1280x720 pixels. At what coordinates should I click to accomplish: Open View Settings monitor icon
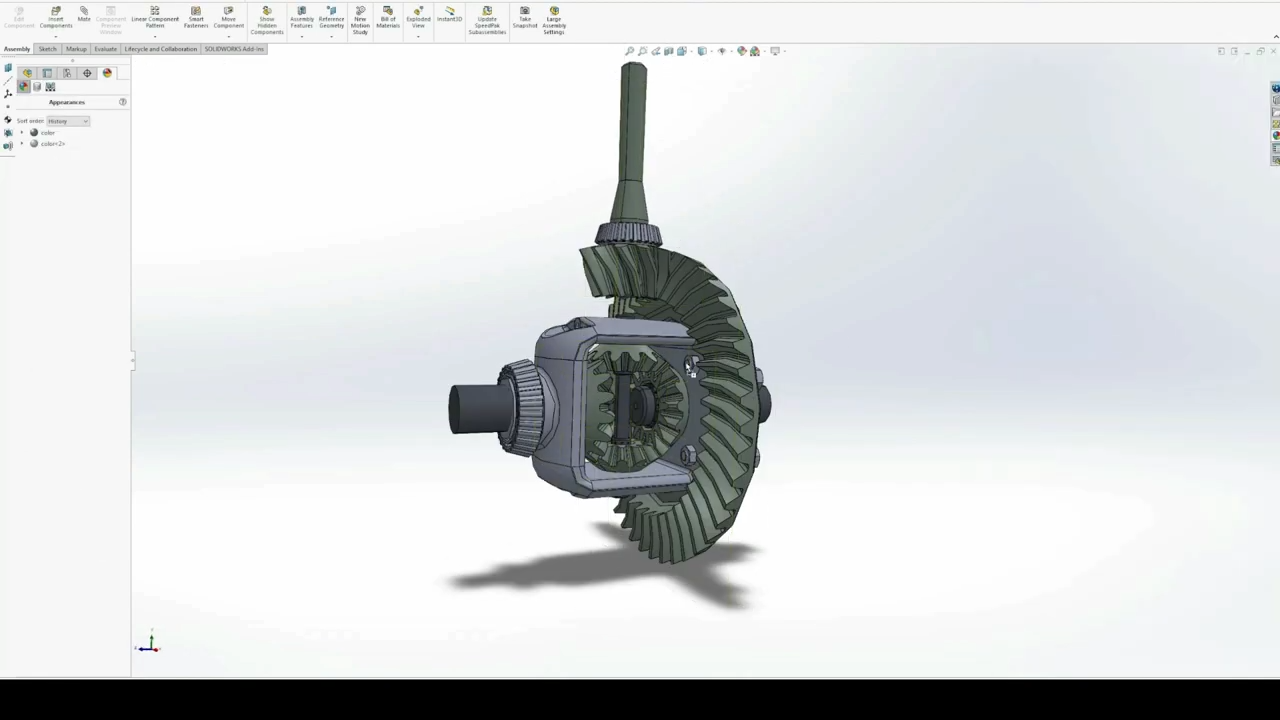[775, 51]
